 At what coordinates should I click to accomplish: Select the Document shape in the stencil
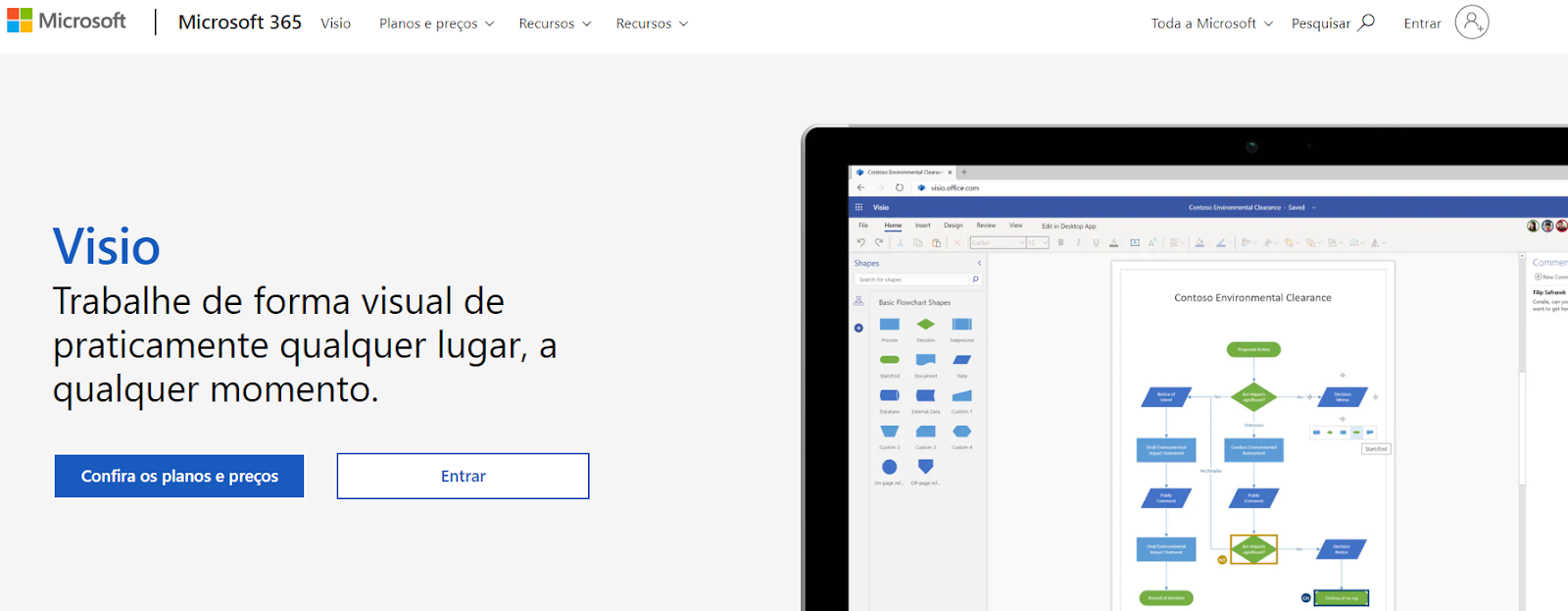925,360
